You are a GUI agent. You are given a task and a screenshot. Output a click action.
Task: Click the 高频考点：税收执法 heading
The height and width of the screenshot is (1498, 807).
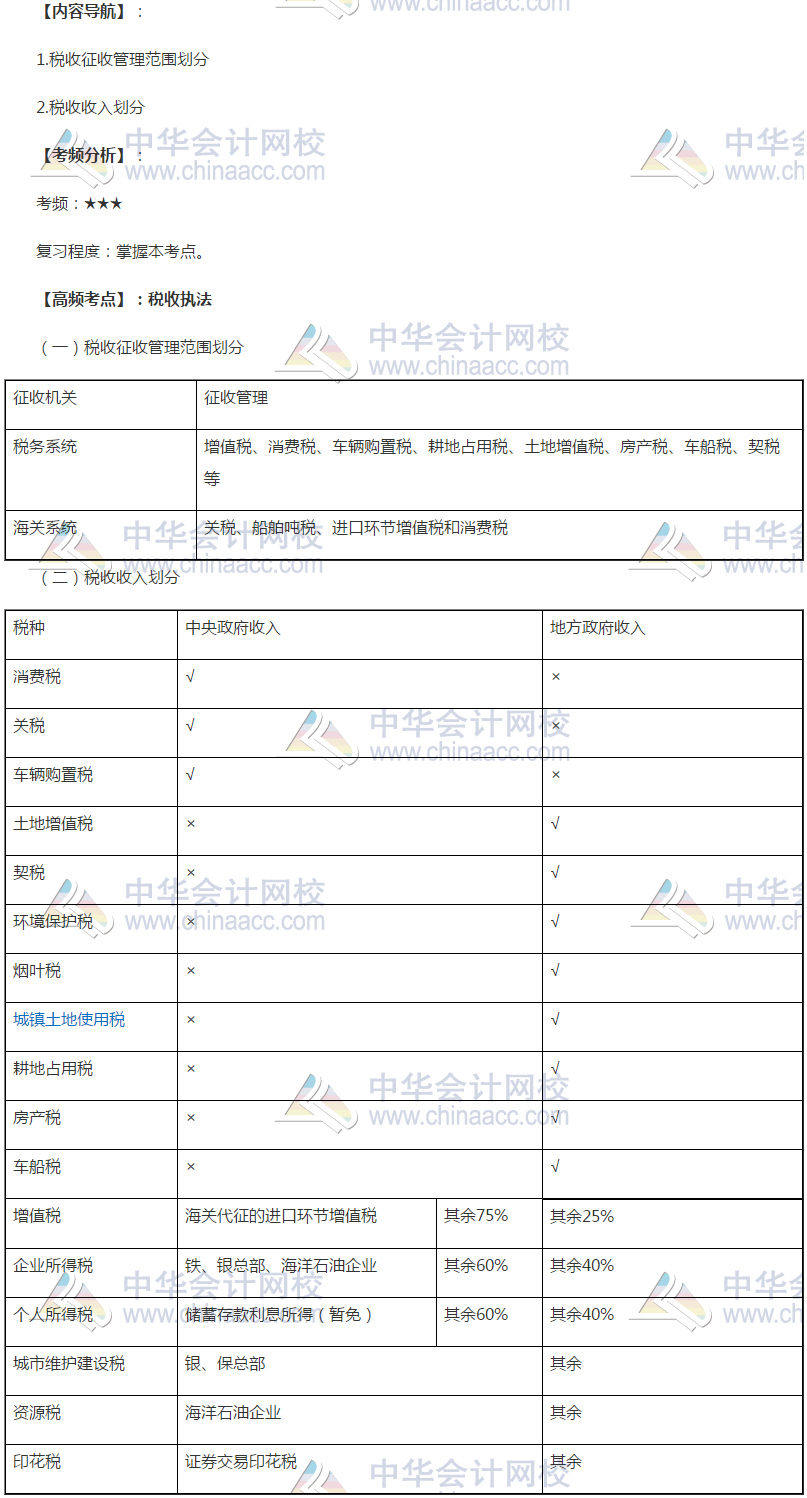pyautogui.click(x=124, y=299)
